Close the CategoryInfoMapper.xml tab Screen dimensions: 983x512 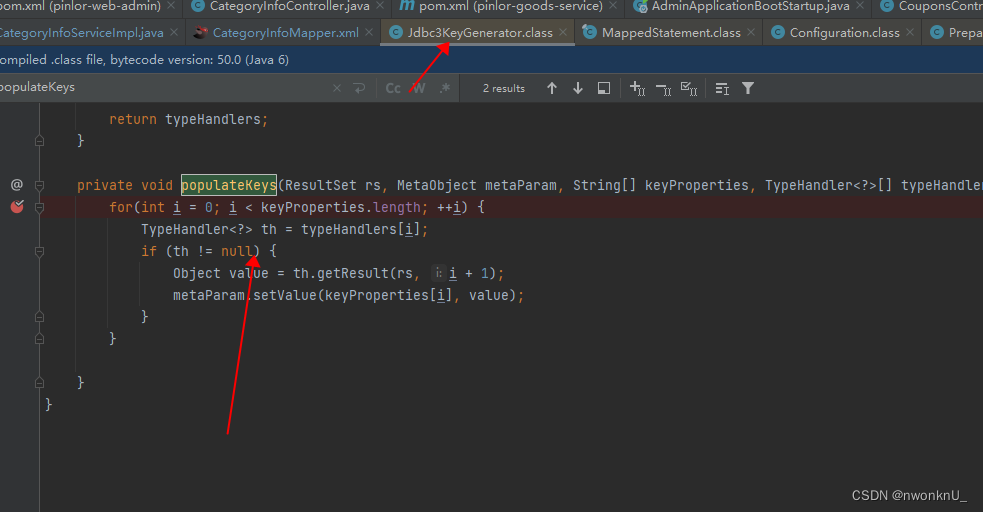(x=369, y=33)
